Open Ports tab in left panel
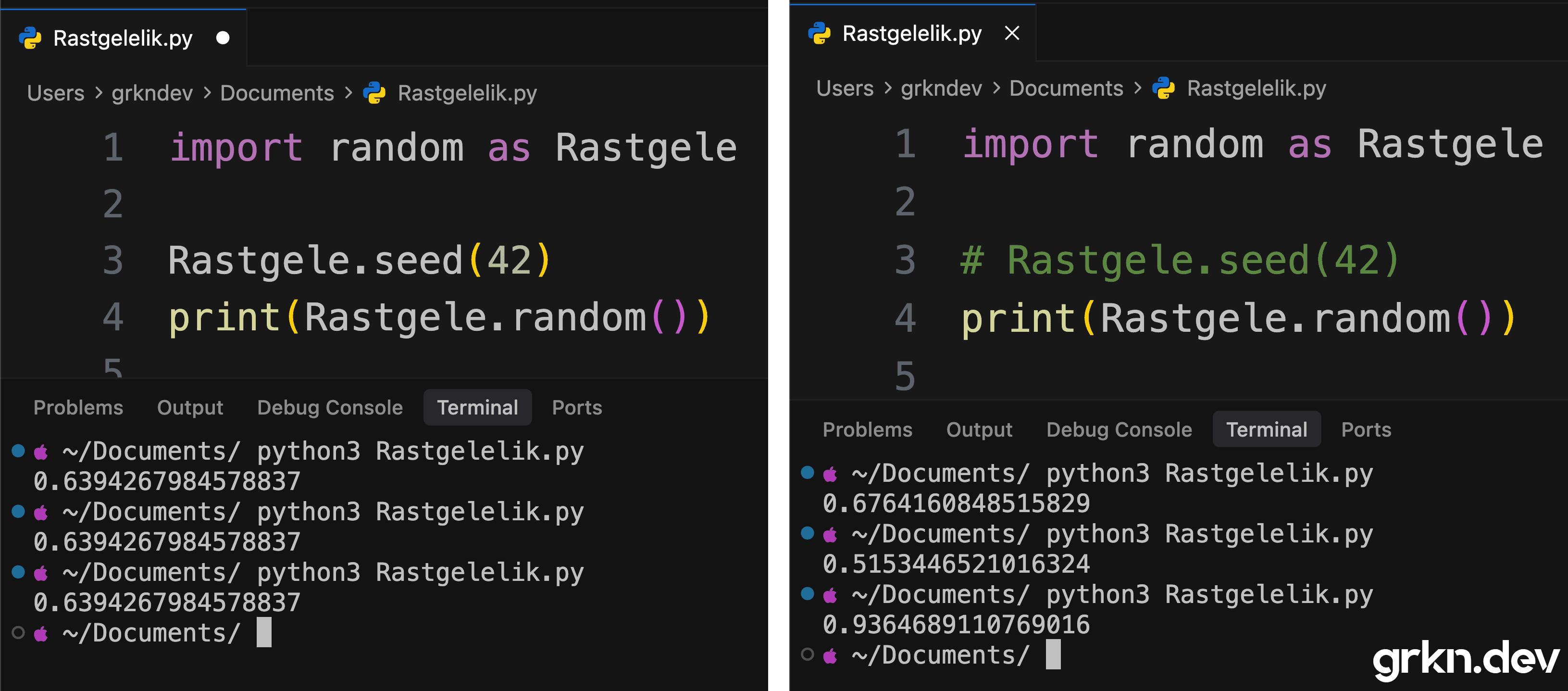 click(576, 407)
